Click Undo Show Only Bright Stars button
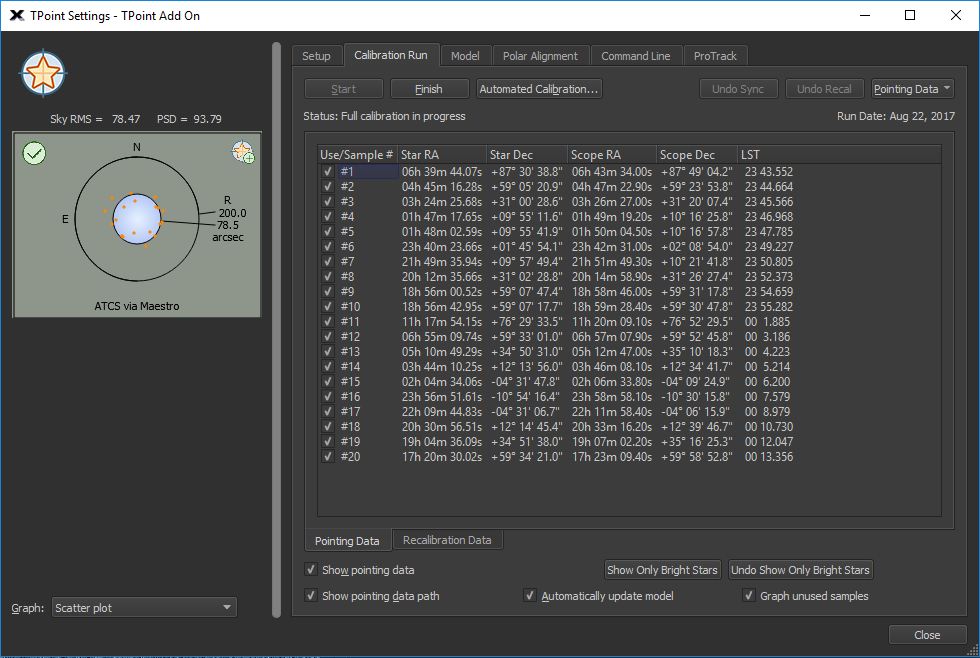980x658 pixels. tap(801, 570)
